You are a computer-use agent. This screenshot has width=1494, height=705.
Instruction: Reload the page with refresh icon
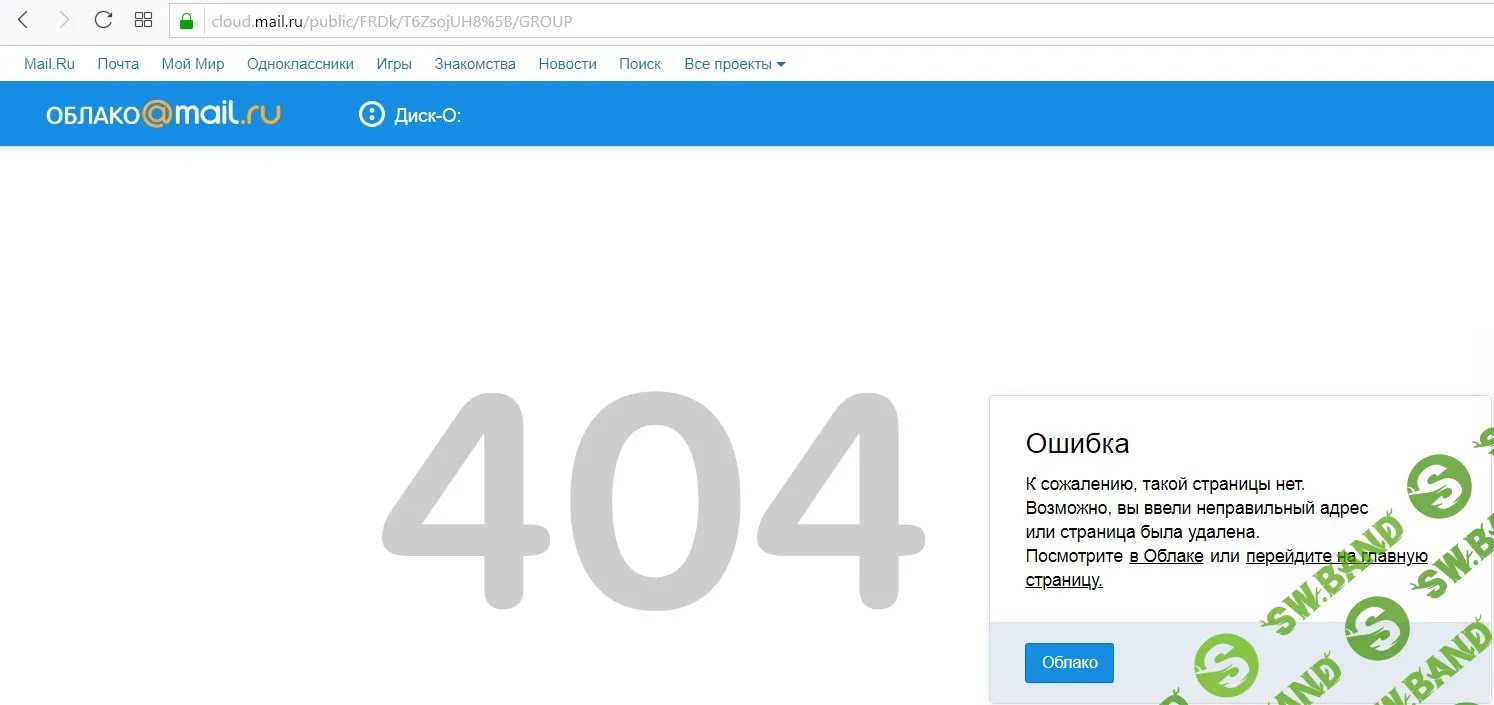pyautogui.click(x=103, y=20)
